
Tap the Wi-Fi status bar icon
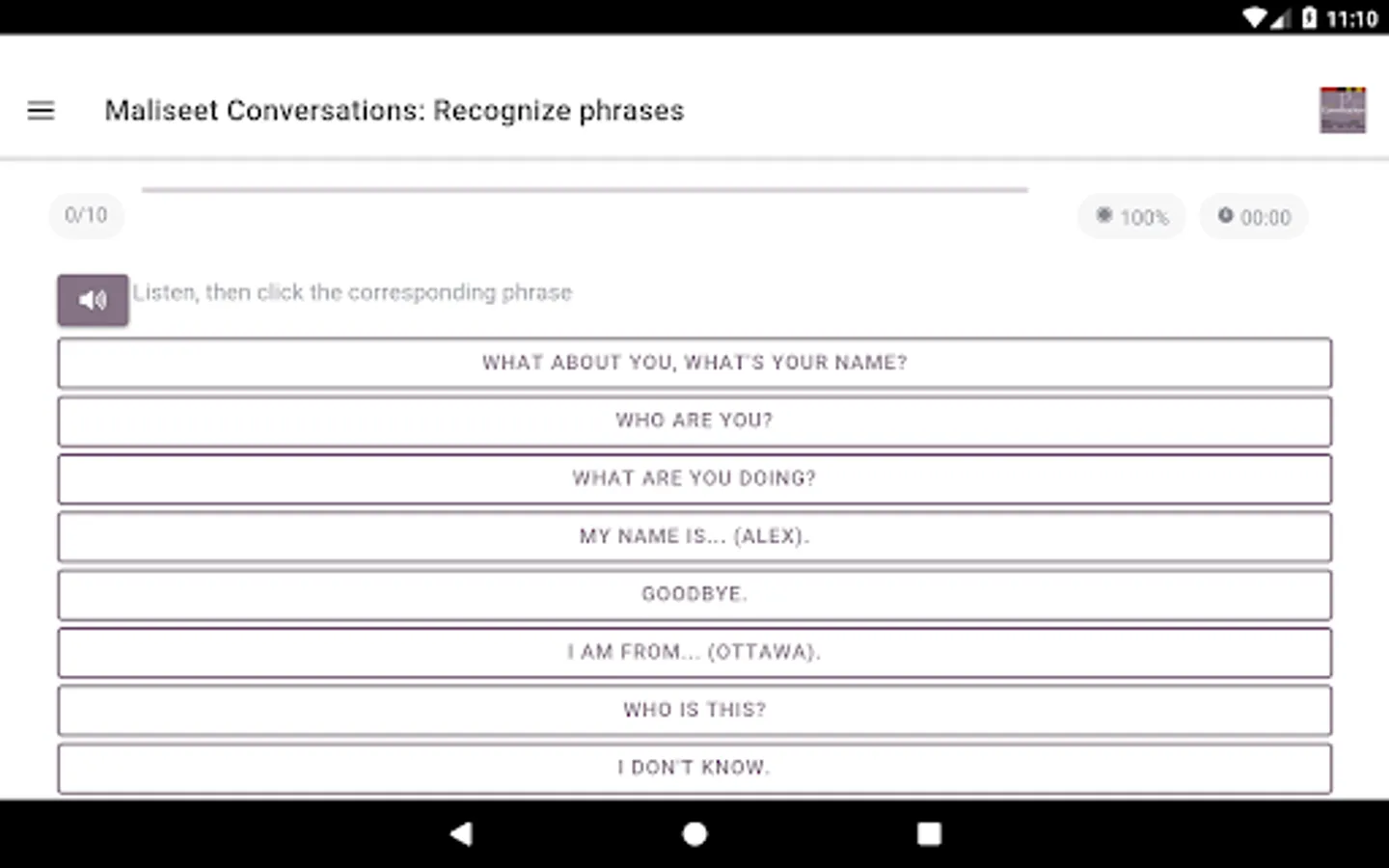click(x=1254, y=17)
